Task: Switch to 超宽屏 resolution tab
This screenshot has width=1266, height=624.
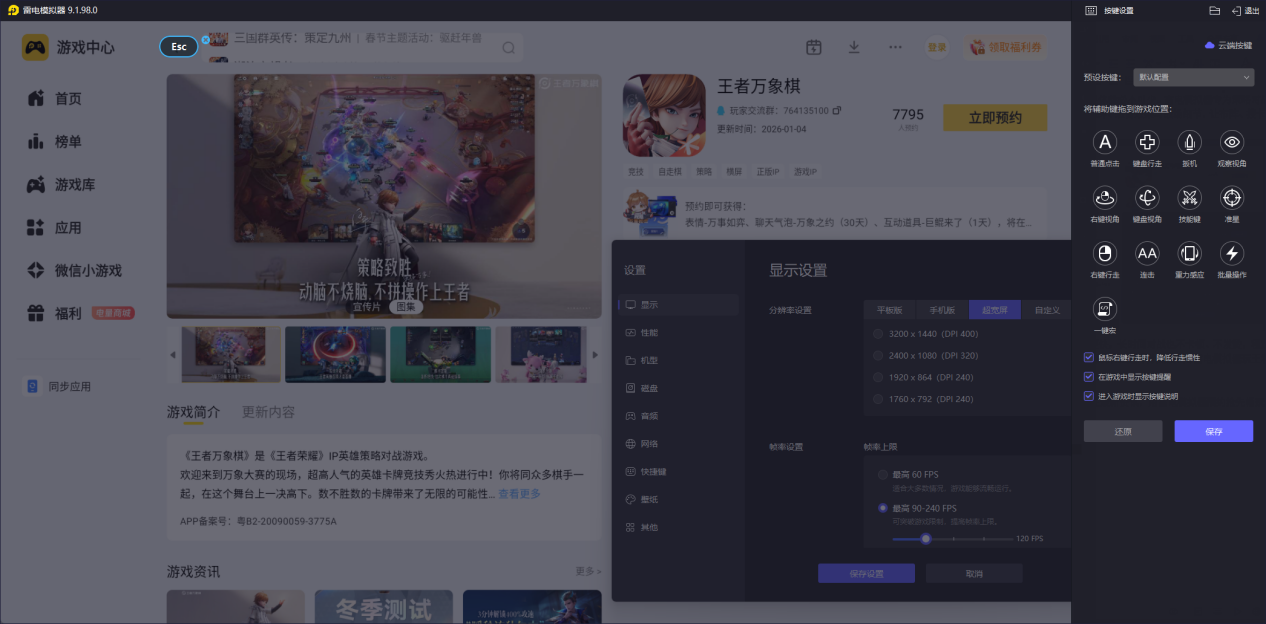Action: pos(994,310)
